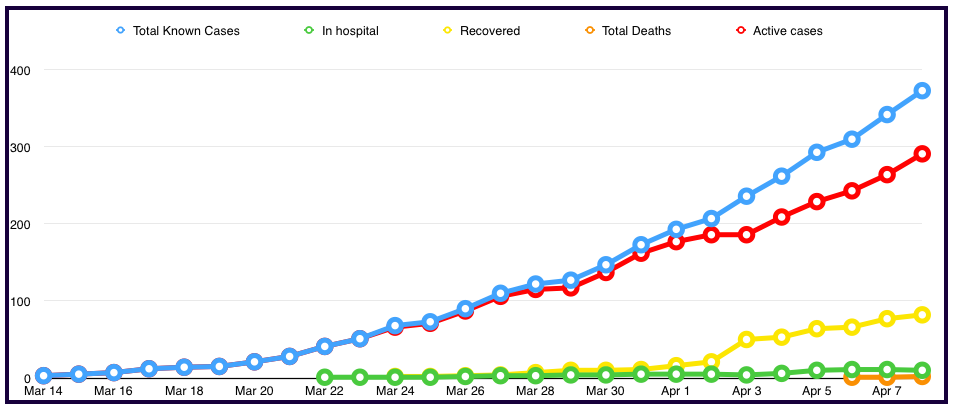Click the green In hospital legend marker
This screenshot has width=955, height=406.
pyautogui.click(x=310, y=31)
